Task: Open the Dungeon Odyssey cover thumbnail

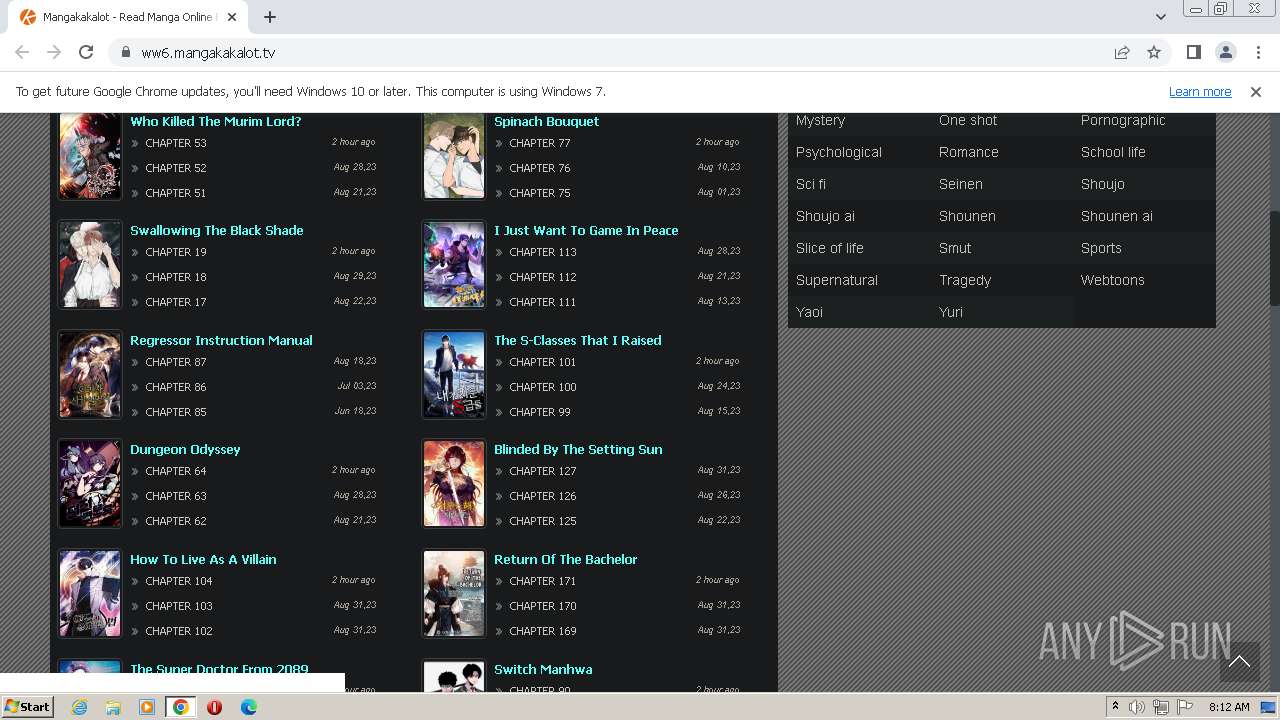Action: coord(90,484)
